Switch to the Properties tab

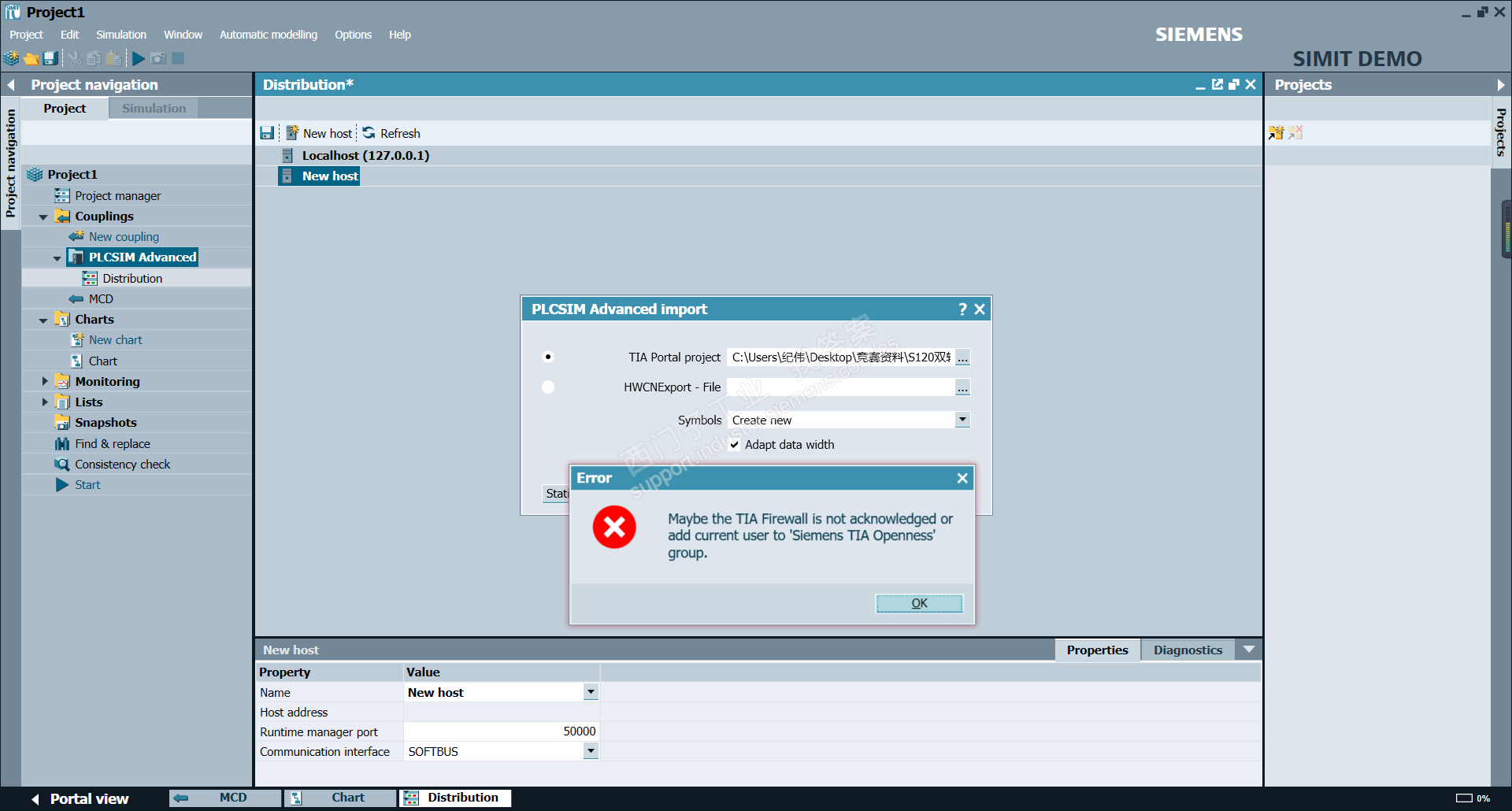[1097, 650]
